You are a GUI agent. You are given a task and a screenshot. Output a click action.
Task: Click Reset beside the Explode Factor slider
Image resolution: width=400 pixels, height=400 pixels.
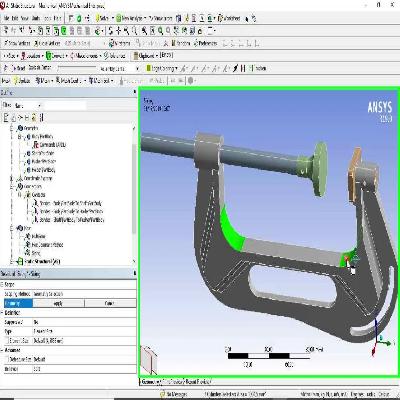pos(18,68)
